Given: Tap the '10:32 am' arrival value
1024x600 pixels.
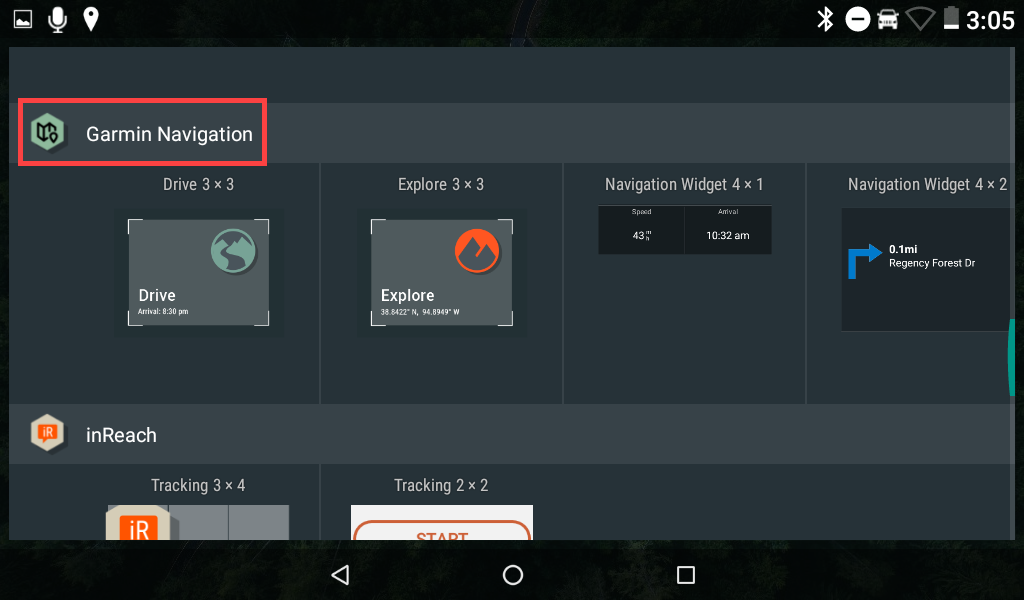Looking at the screenshot, I should click(728, 236).
